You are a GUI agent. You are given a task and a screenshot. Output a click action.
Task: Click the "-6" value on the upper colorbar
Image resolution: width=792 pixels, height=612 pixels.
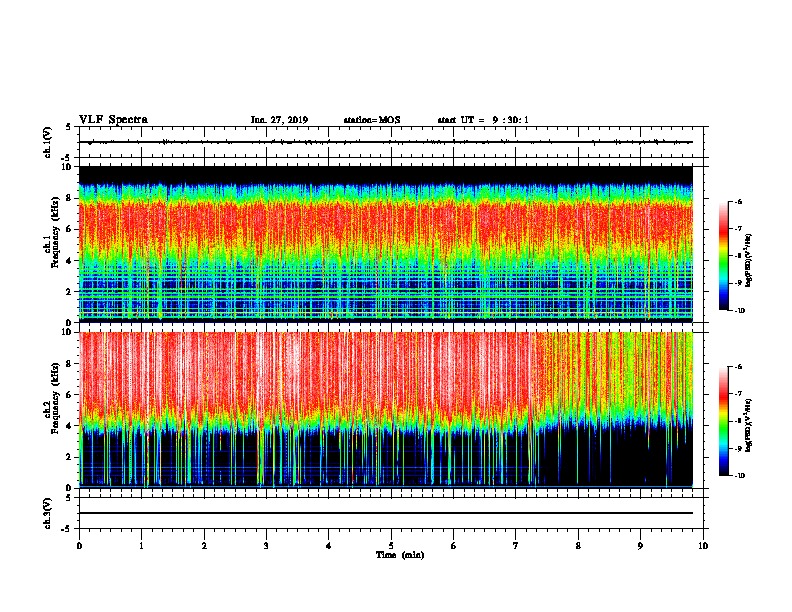pyautogui.click(x=738, y=201)
